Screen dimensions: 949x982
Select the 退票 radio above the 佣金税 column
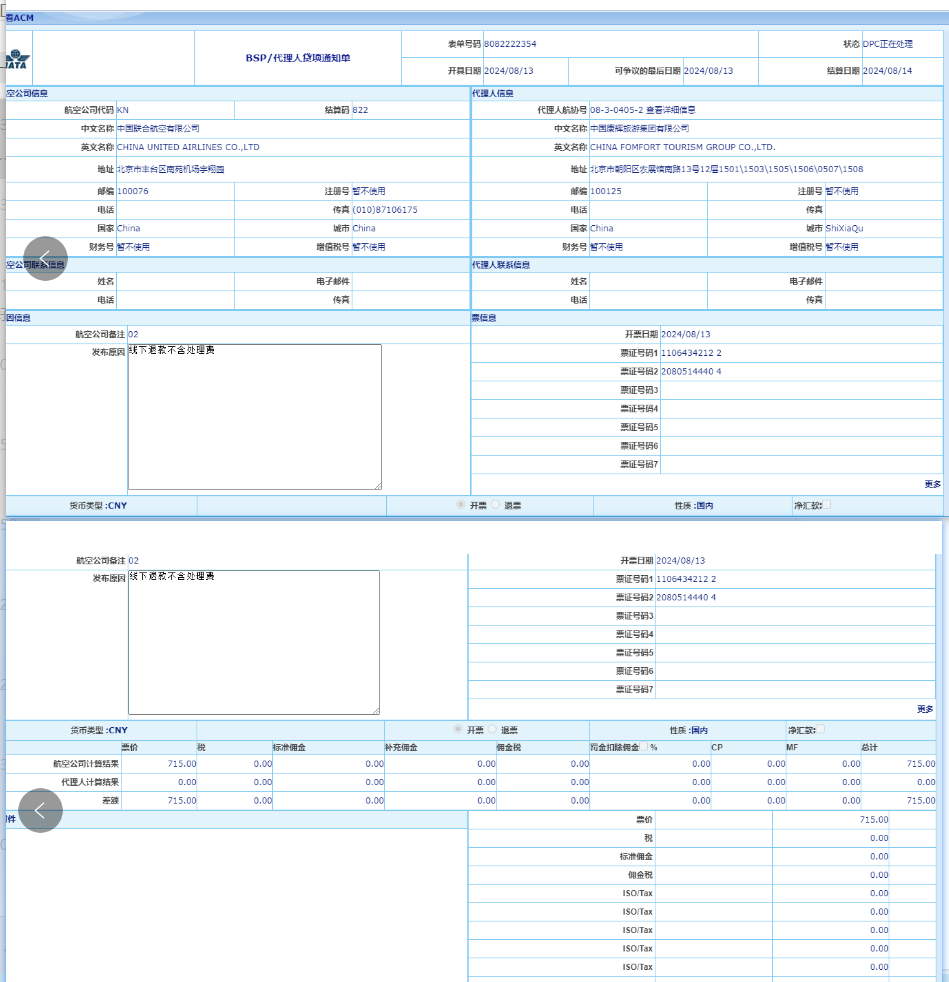[493, 730]
